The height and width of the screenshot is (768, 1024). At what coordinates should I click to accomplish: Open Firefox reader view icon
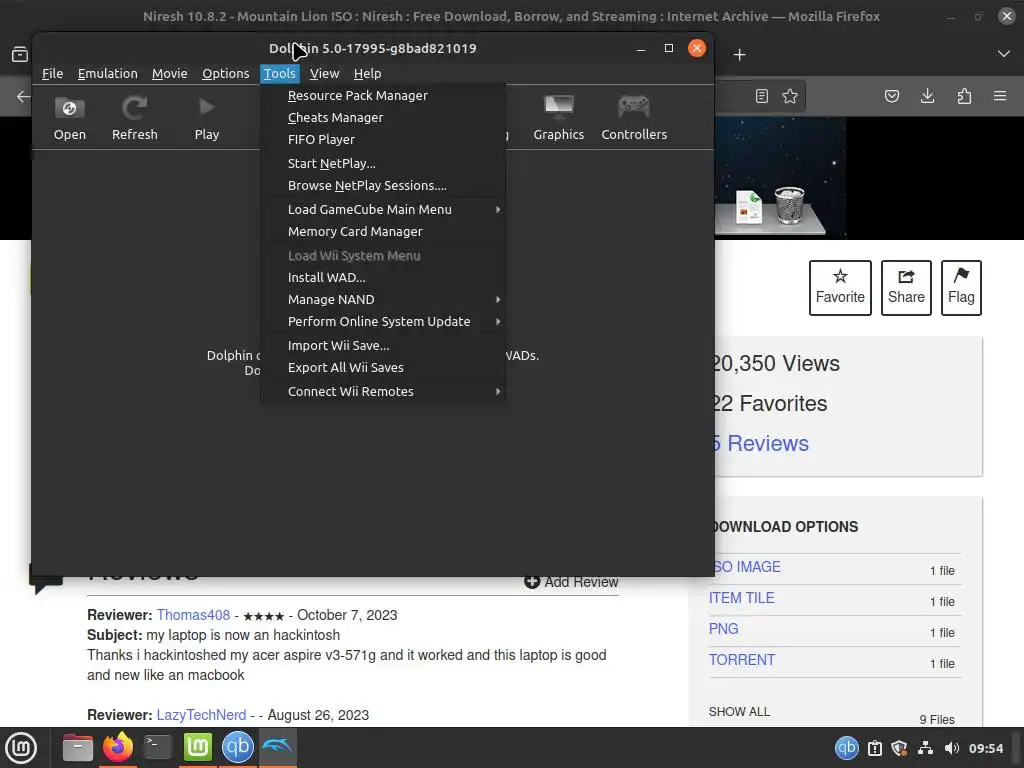[761, 96]
